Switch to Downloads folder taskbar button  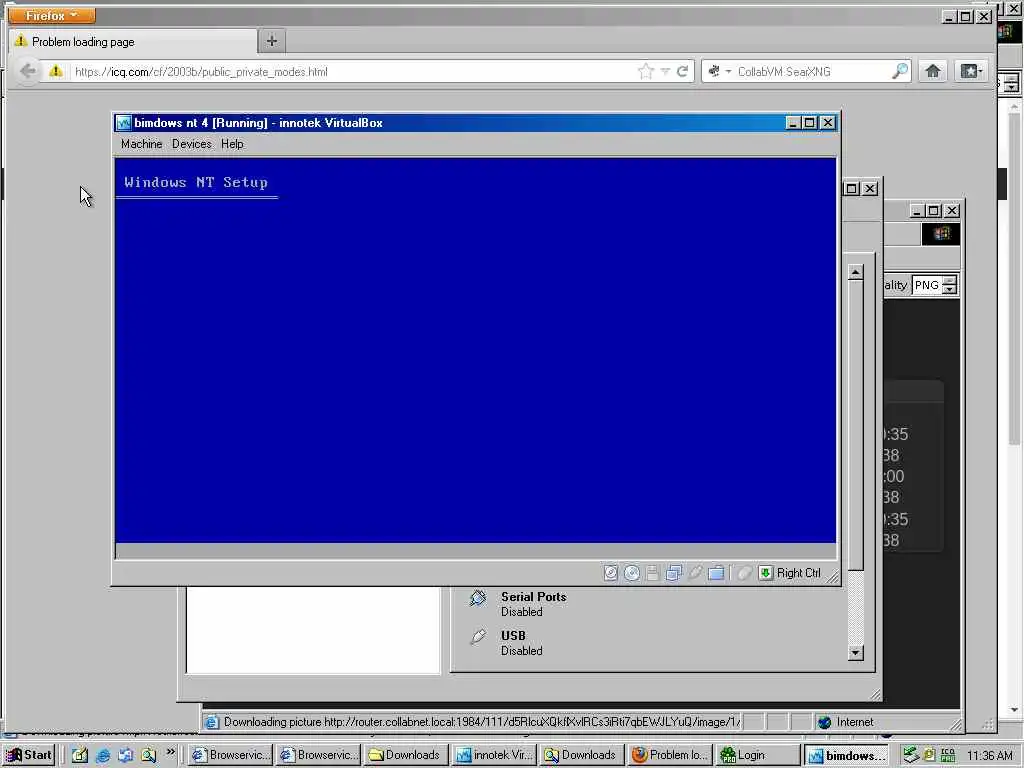point(406,755)
